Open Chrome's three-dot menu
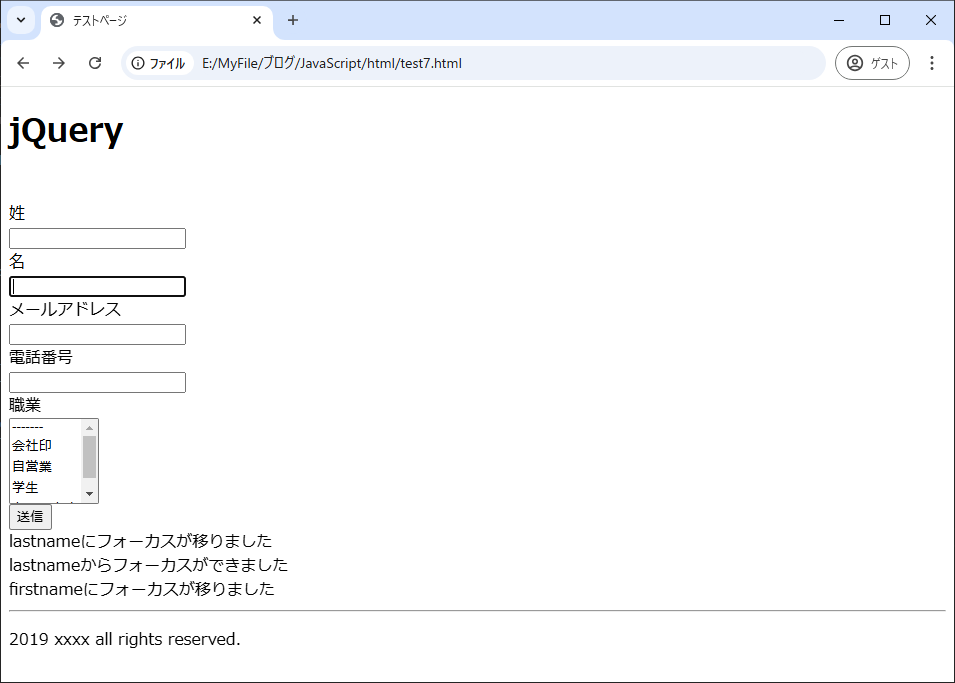Screen dimensions: 955x683 pos(932,63)
